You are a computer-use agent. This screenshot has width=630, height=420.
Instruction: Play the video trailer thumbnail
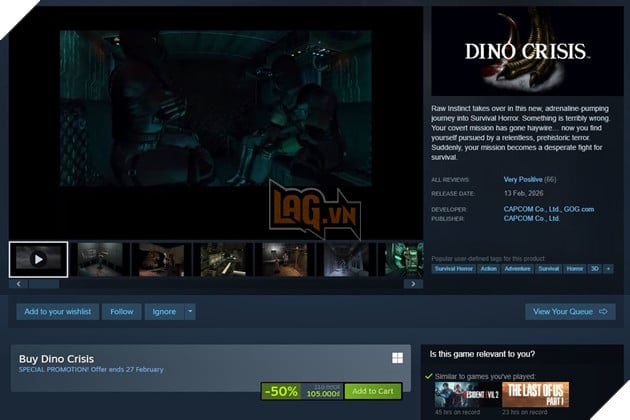tap(39, 259)
